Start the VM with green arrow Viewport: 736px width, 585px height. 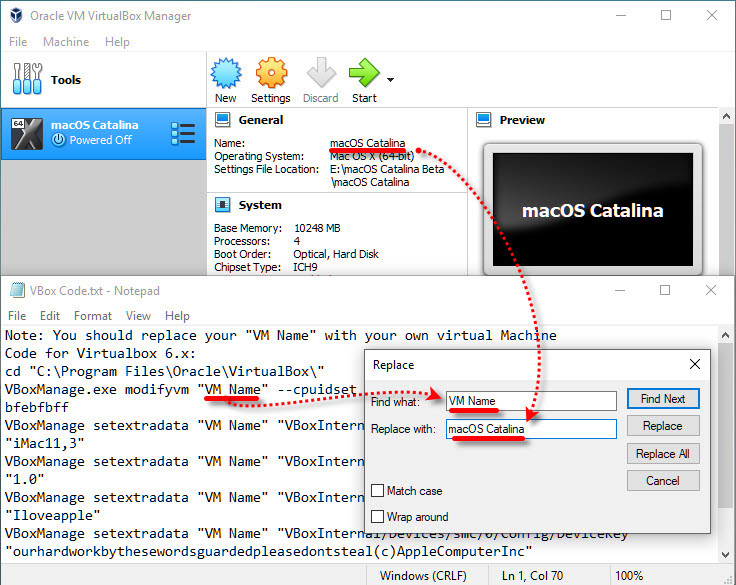click(x=364, y=73)
